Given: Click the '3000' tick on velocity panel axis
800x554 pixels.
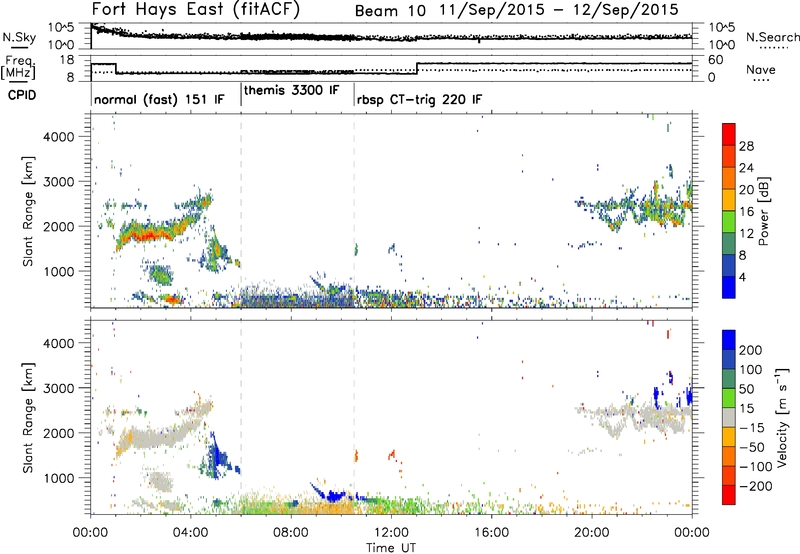Looking at the screenshot, I should (59, 388).
